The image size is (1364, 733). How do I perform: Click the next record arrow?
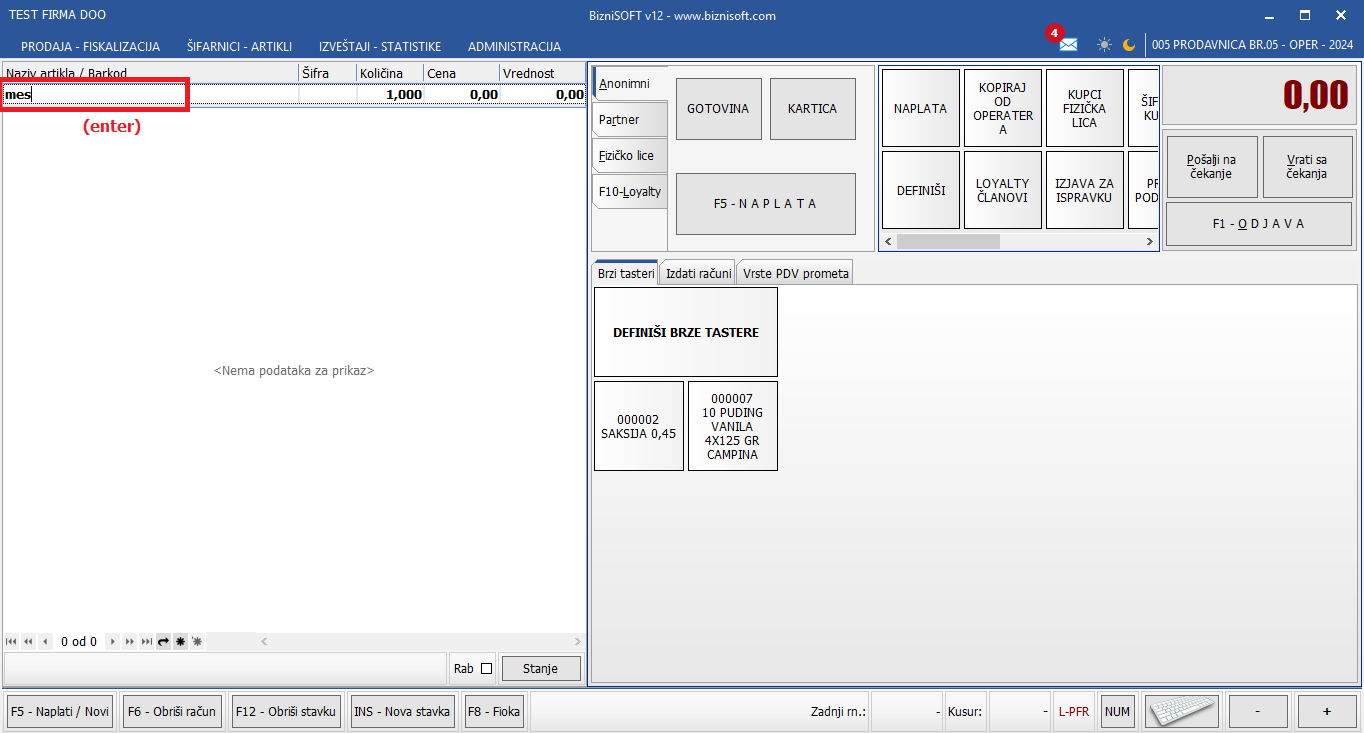click(113, 642)
